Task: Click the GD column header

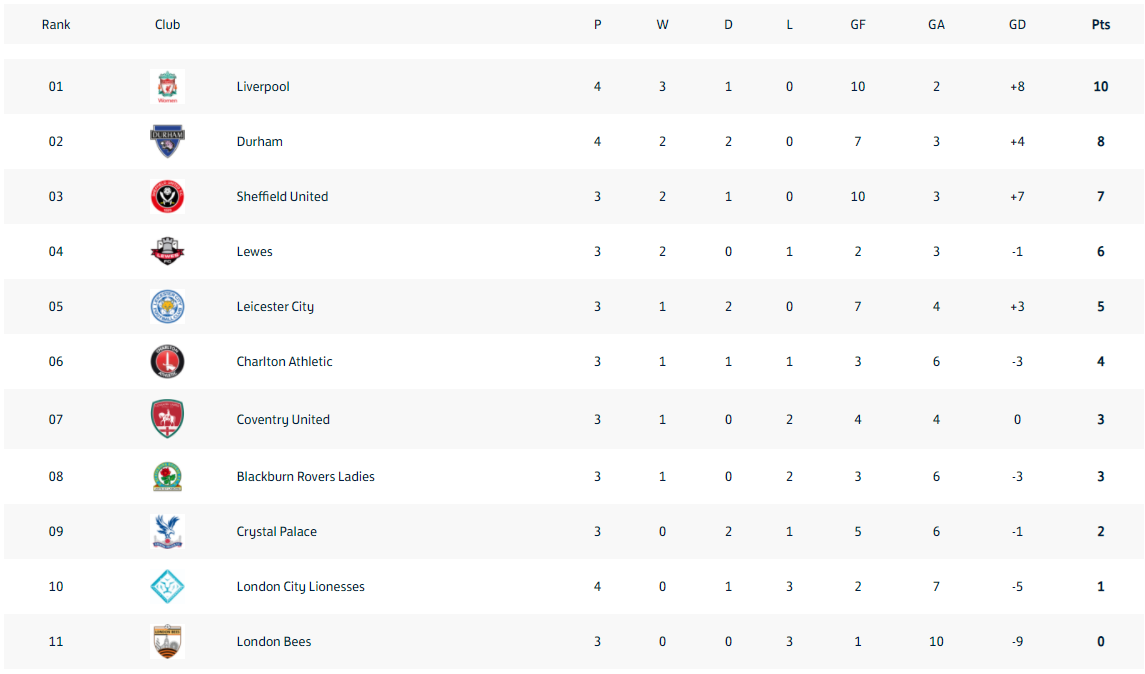Action: click(x=1017, y=24)
